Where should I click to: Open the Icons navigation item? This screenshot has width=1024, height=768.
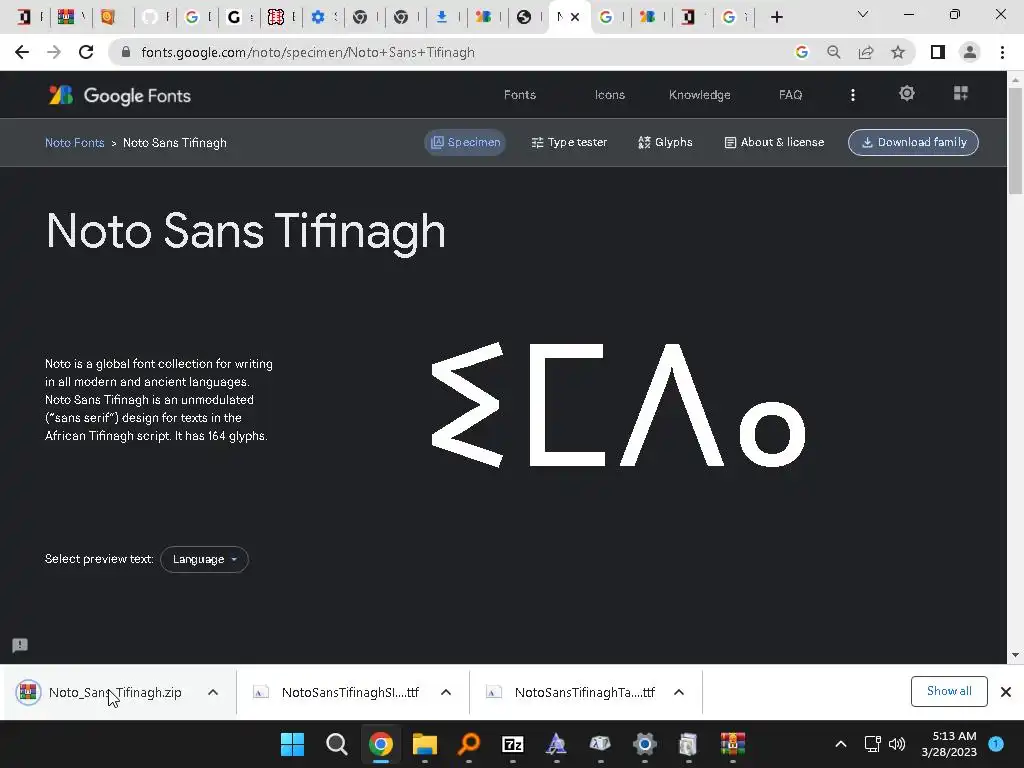(609, 95)
